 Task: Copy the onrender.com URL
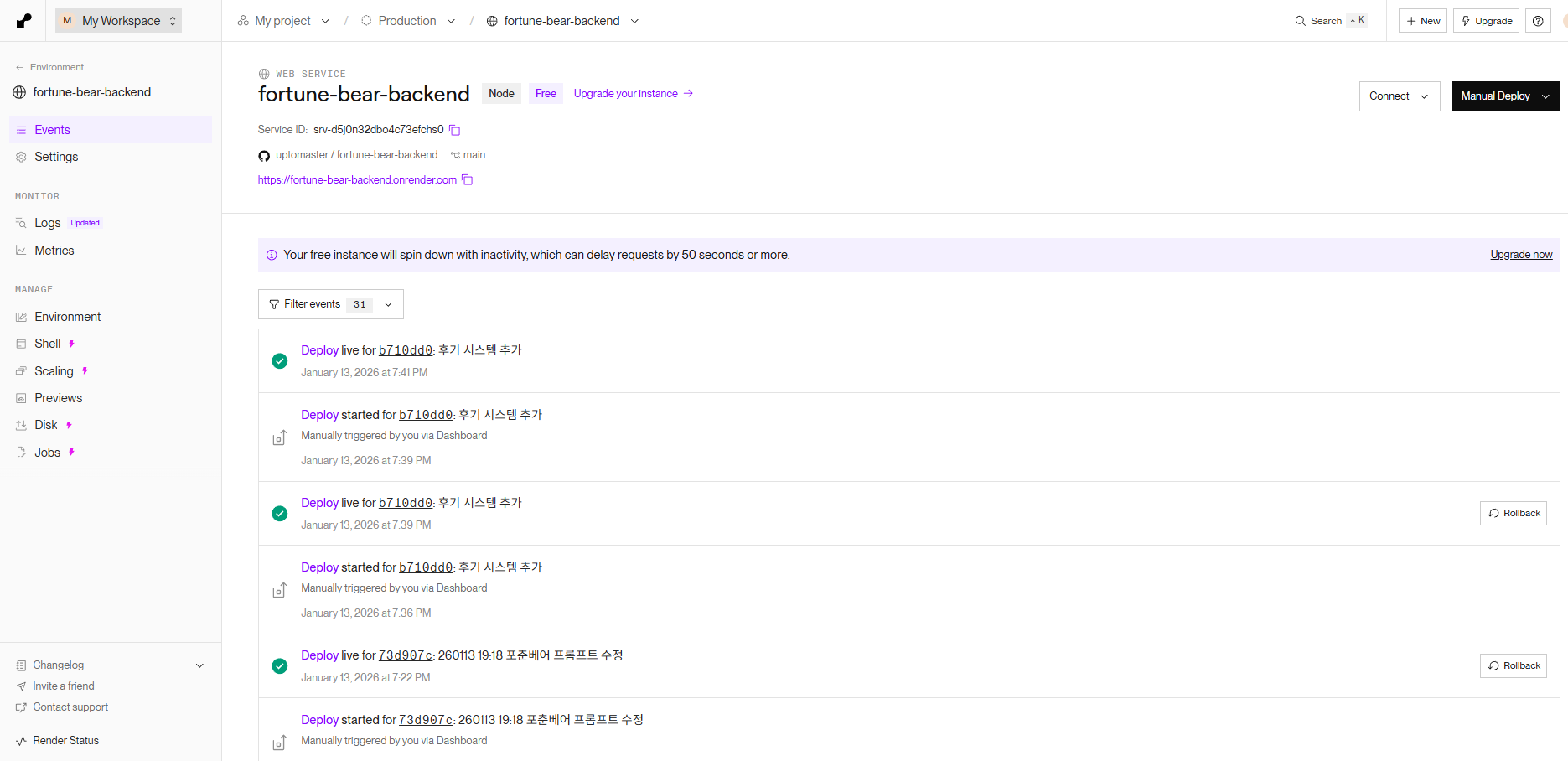coord(468,180)
